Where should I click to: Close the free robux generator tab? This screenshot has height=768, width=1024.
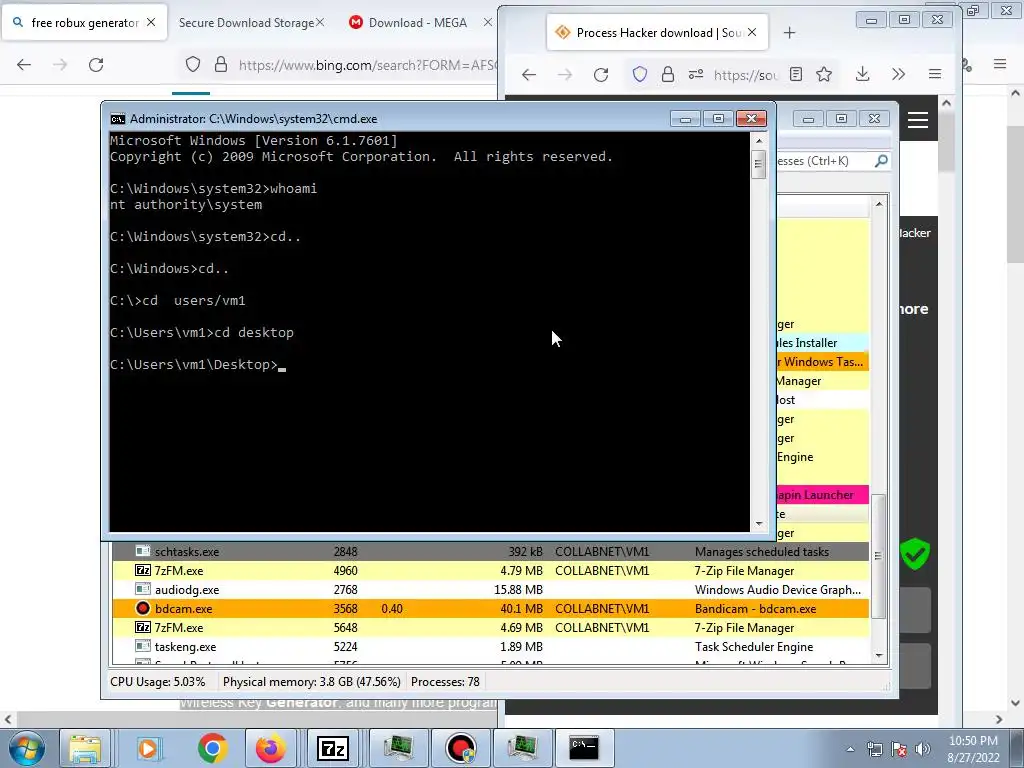click(x=151, y=22)
